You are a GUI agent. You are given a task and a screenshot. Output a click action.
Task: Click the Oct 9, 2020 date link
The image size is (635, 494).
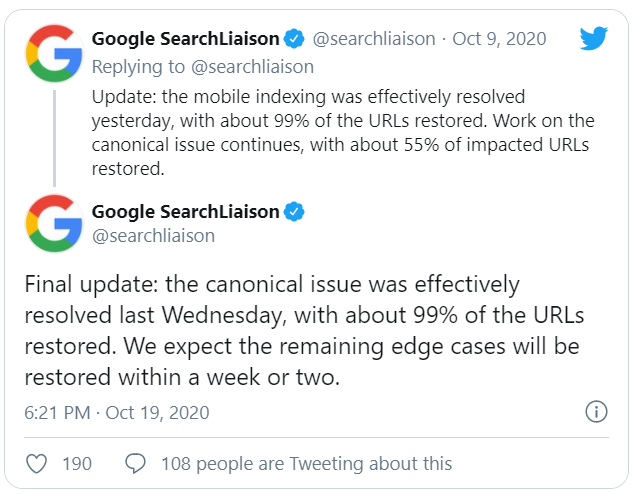point(499,39)
